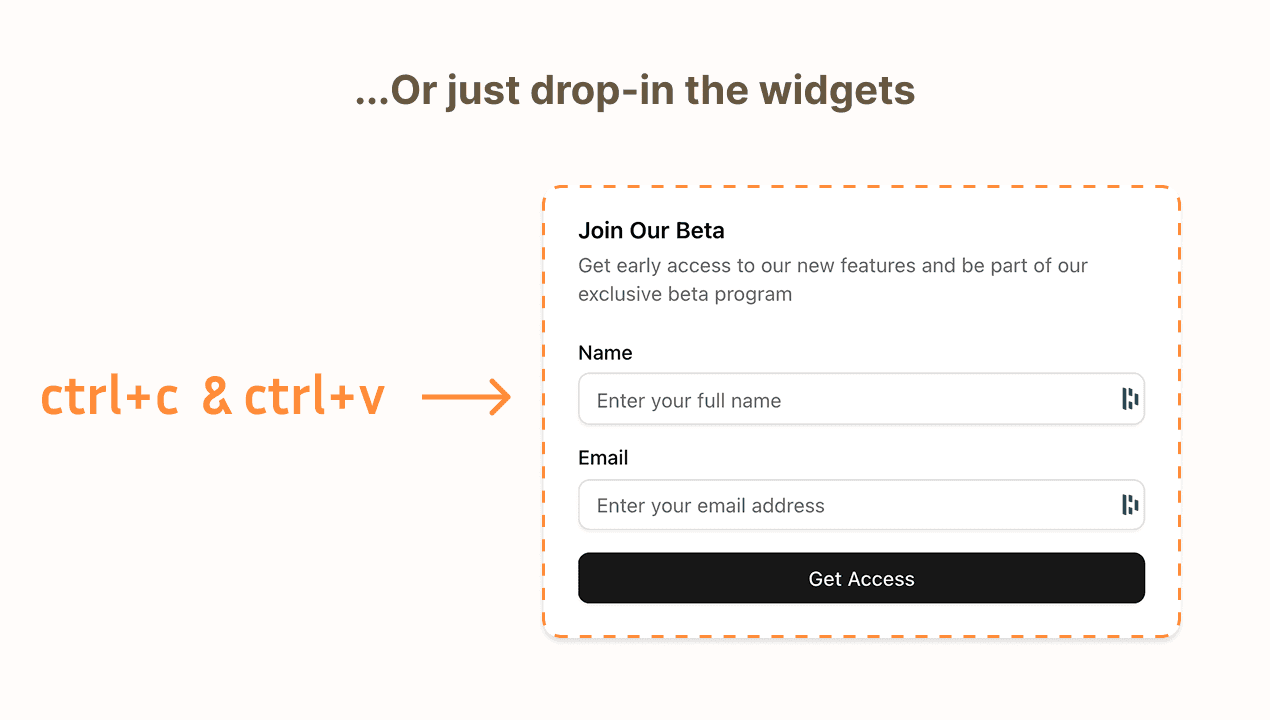1270x720 pixels.
Task: Click the Get Access button label text
Action: 861,578
